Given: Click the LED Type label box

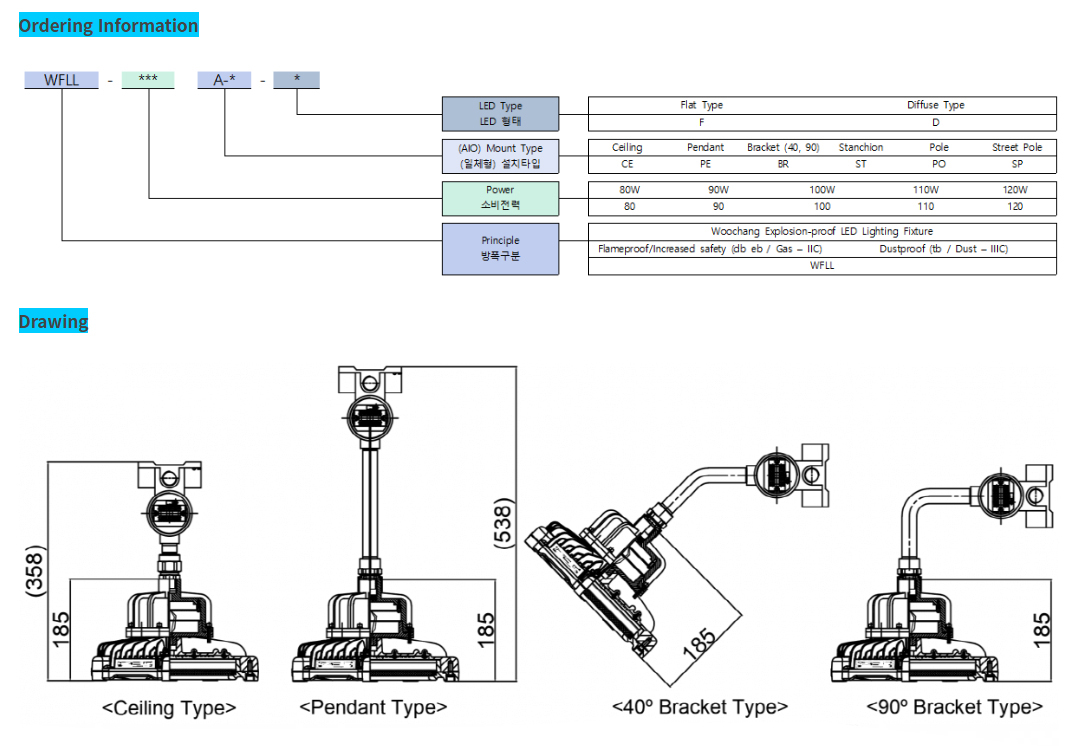Looking at the screenshot, I should 500,114.
